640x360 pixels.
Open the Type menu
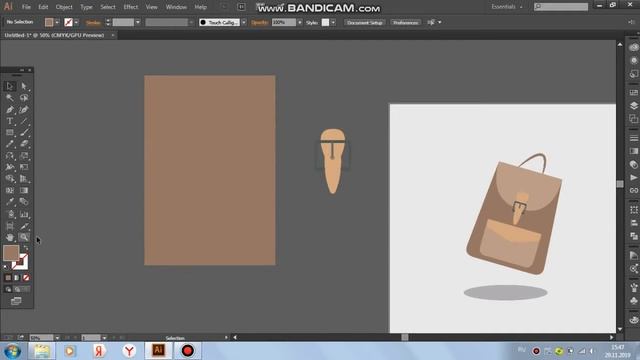coord(86,7)
